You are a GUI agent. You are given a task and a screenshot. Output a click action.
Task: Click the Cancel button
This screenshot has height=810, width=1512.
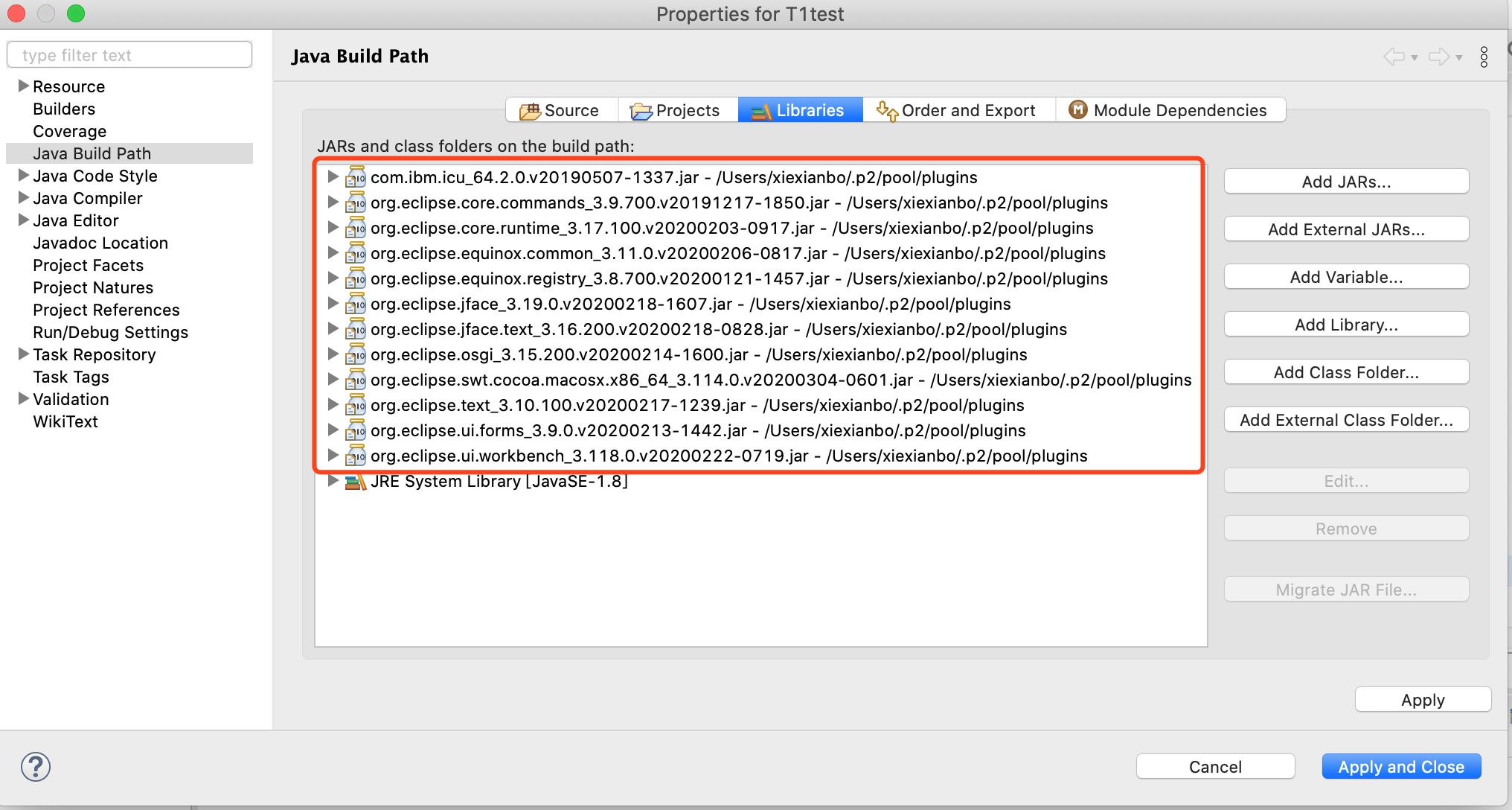(x=1215, y=766)
